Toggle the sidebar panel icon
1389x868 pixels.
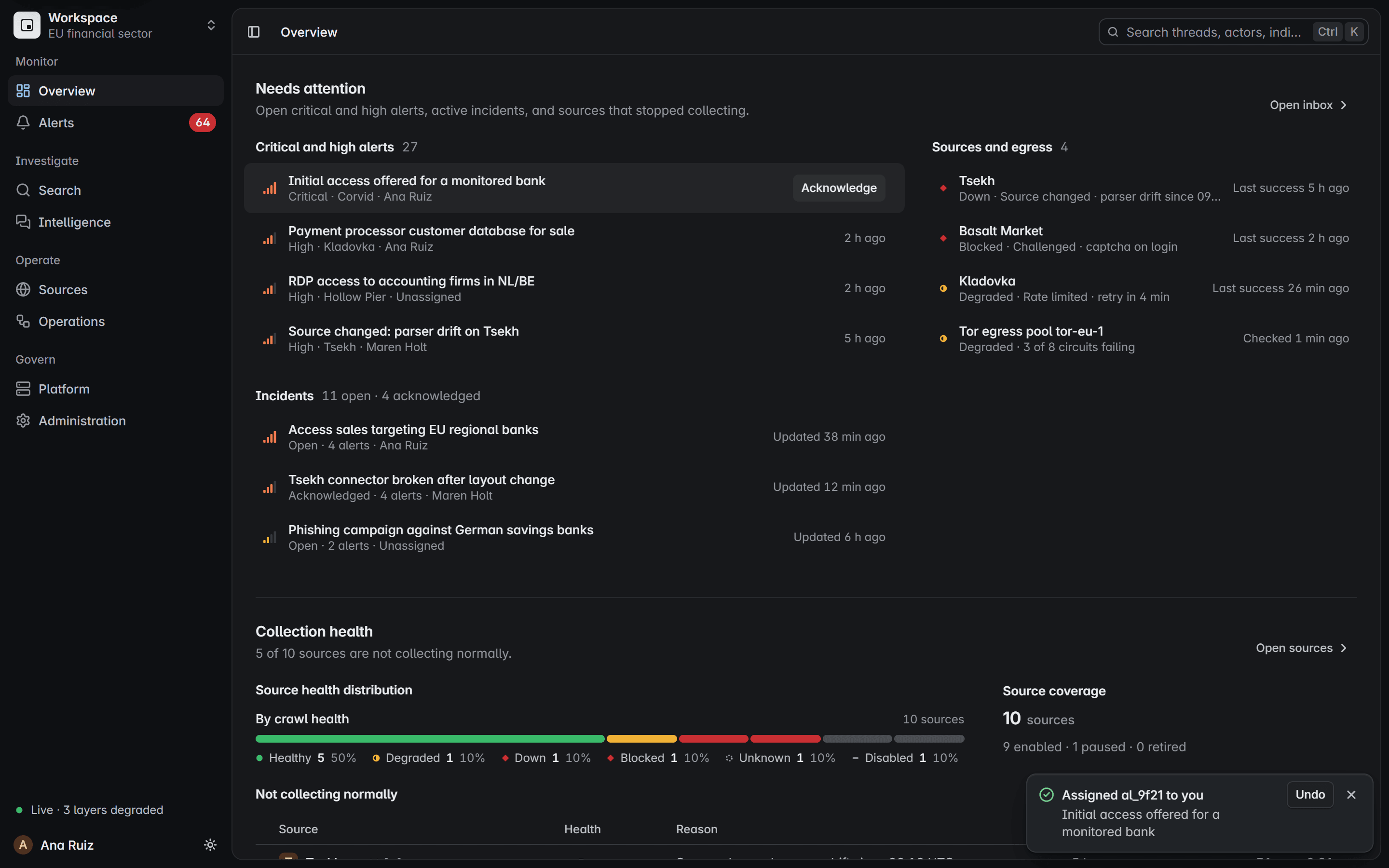point(254,32)
